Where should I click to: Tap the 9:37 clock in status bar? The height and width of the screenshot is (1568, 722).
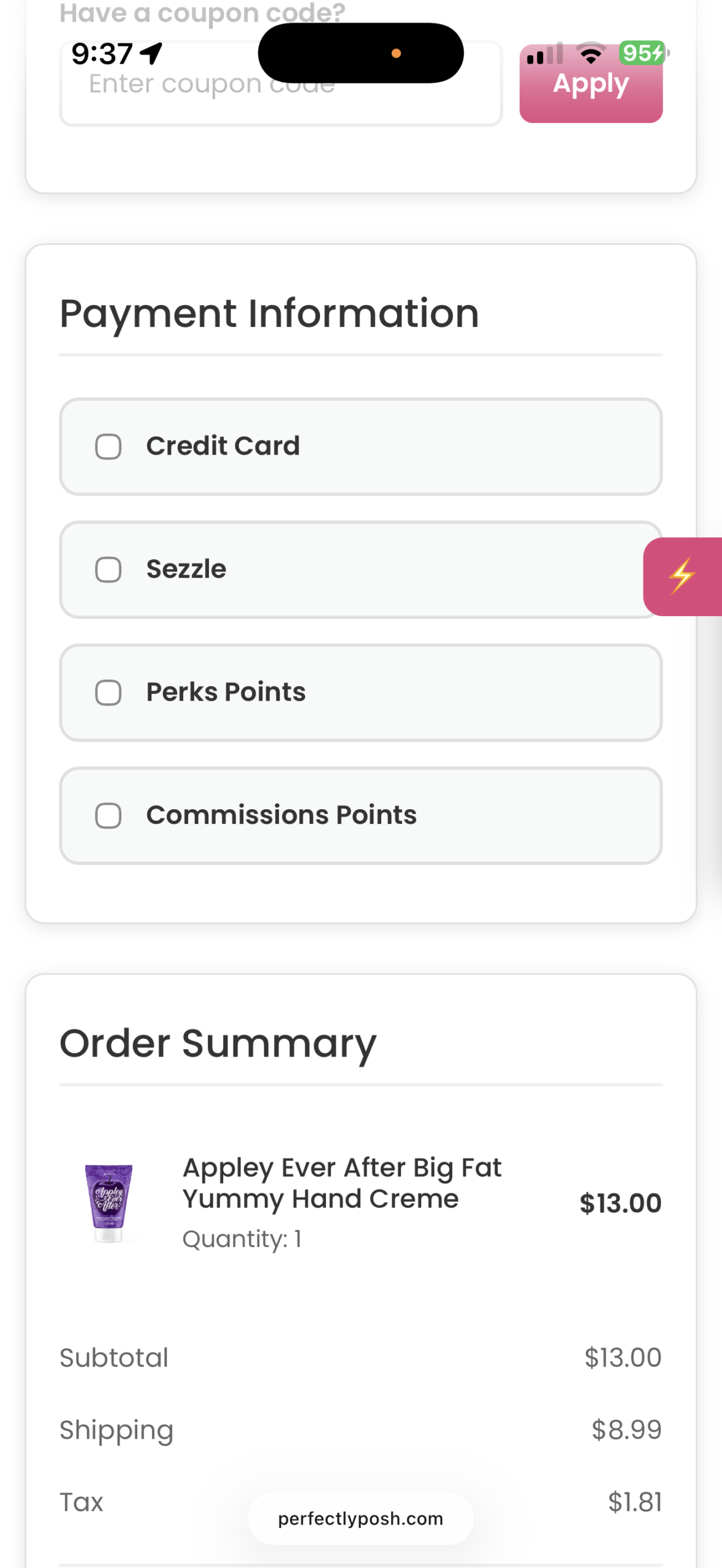coord(102,54)
